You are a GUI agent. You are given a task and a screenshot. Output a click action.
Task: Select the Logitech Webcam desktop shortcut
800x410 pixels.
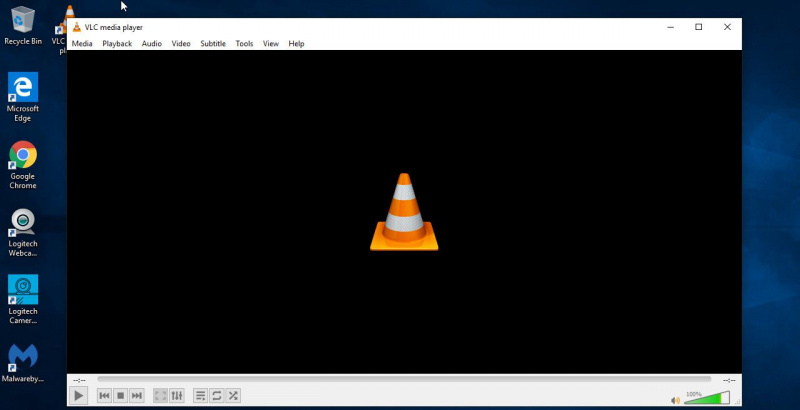click(22, 233)
